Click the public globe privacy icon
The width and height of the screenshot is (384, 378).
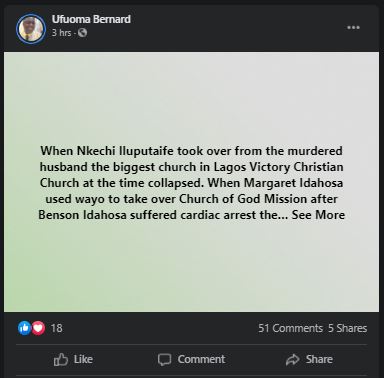point(82,33)
